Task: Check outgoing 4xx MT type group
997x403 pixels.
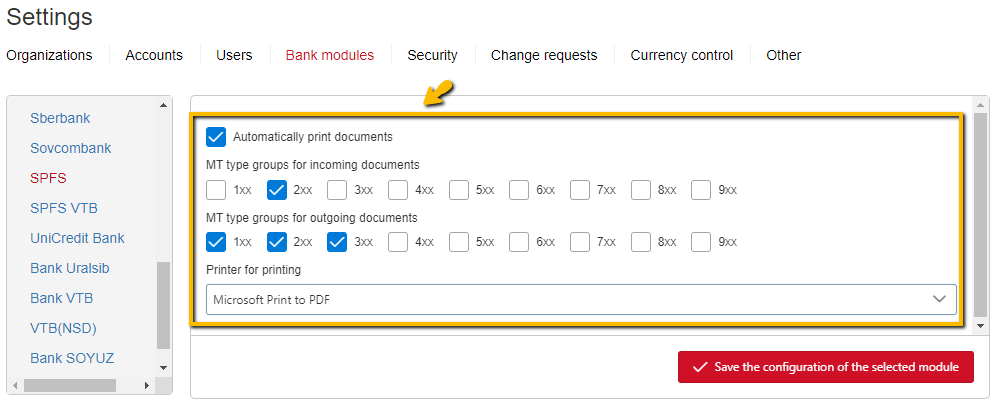Action: coord(398,242)
